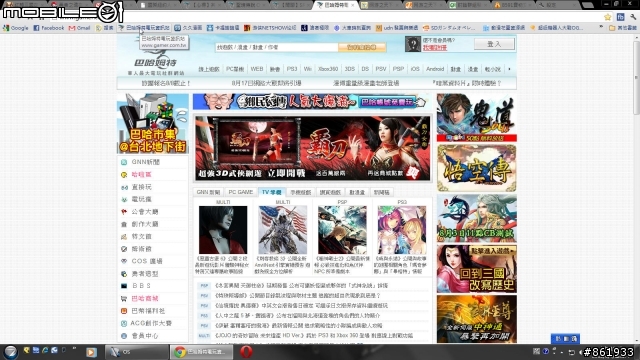Close the active Bahamut browser tab
The image size is (640, 360).
352,5
